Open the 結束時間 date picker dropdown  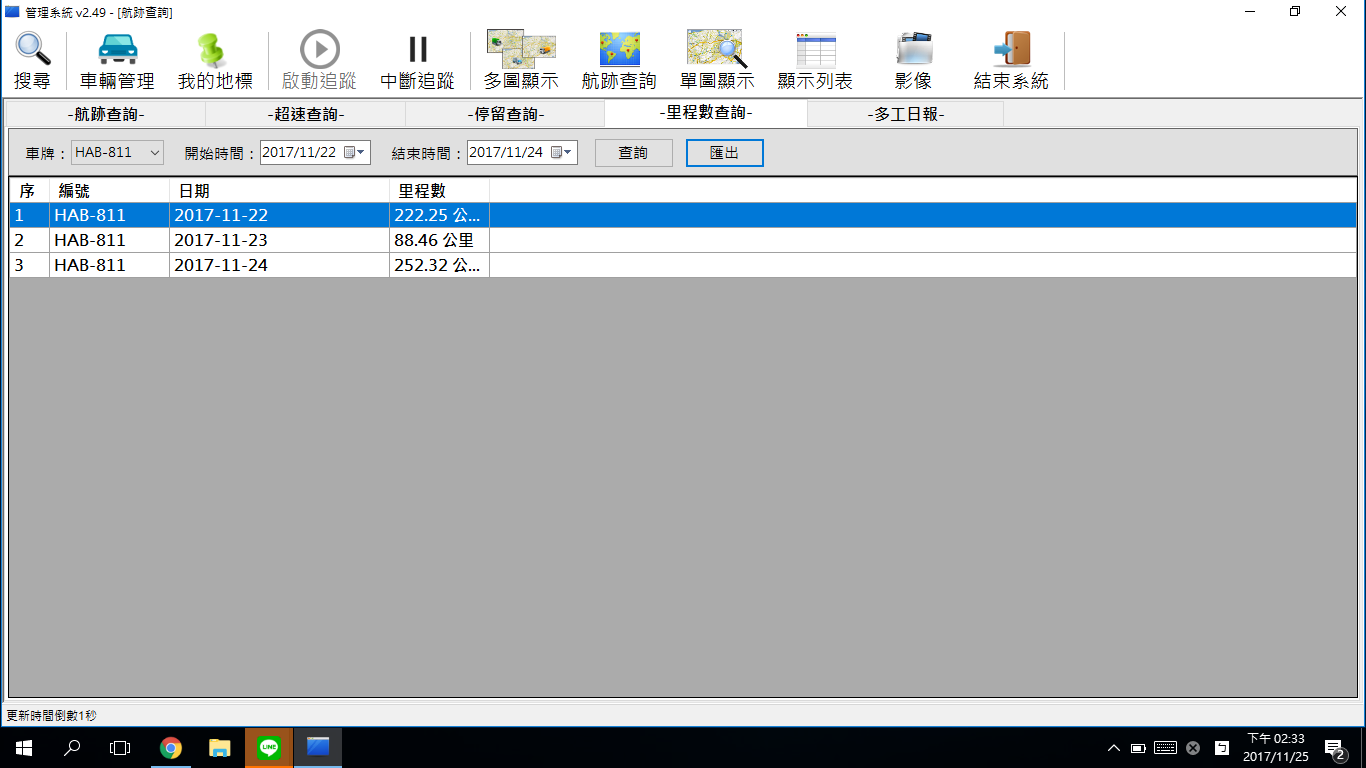(568, 153)
